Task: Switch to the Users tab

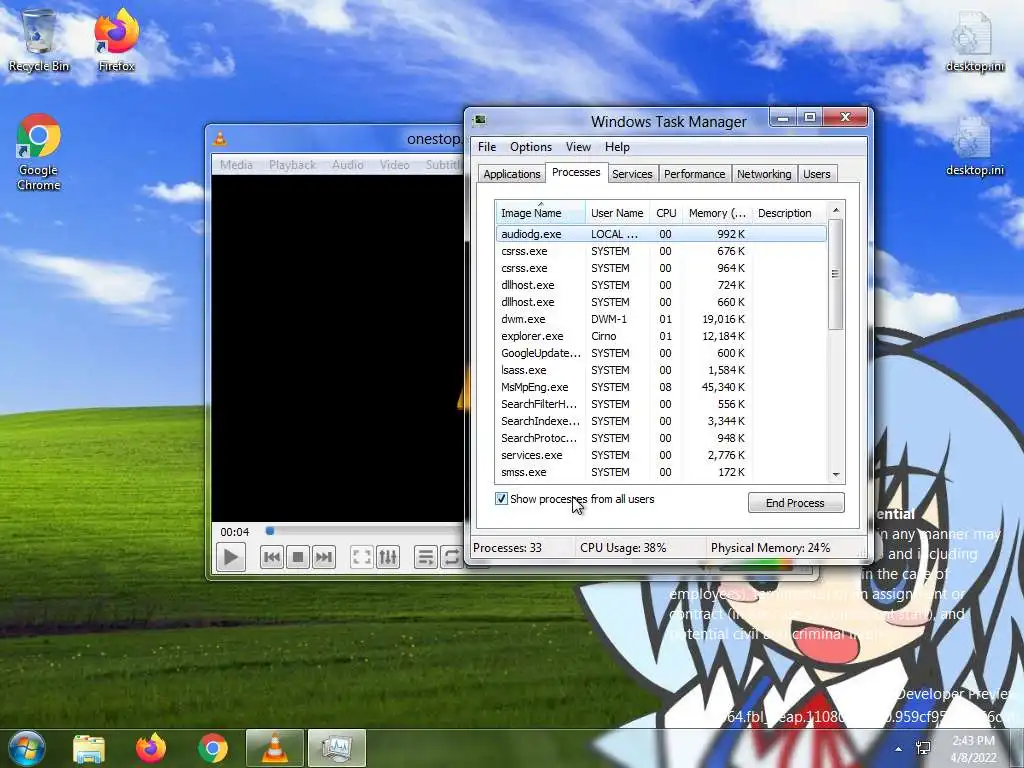Action: coord(817,174)
